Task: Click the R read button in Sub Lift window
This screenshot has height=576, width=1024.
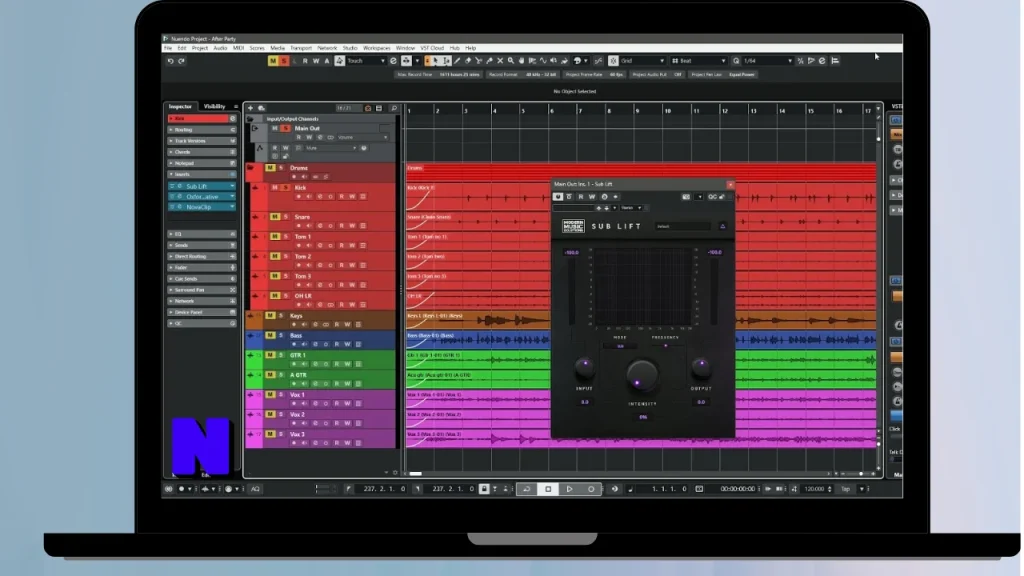Action: (581, 197)
